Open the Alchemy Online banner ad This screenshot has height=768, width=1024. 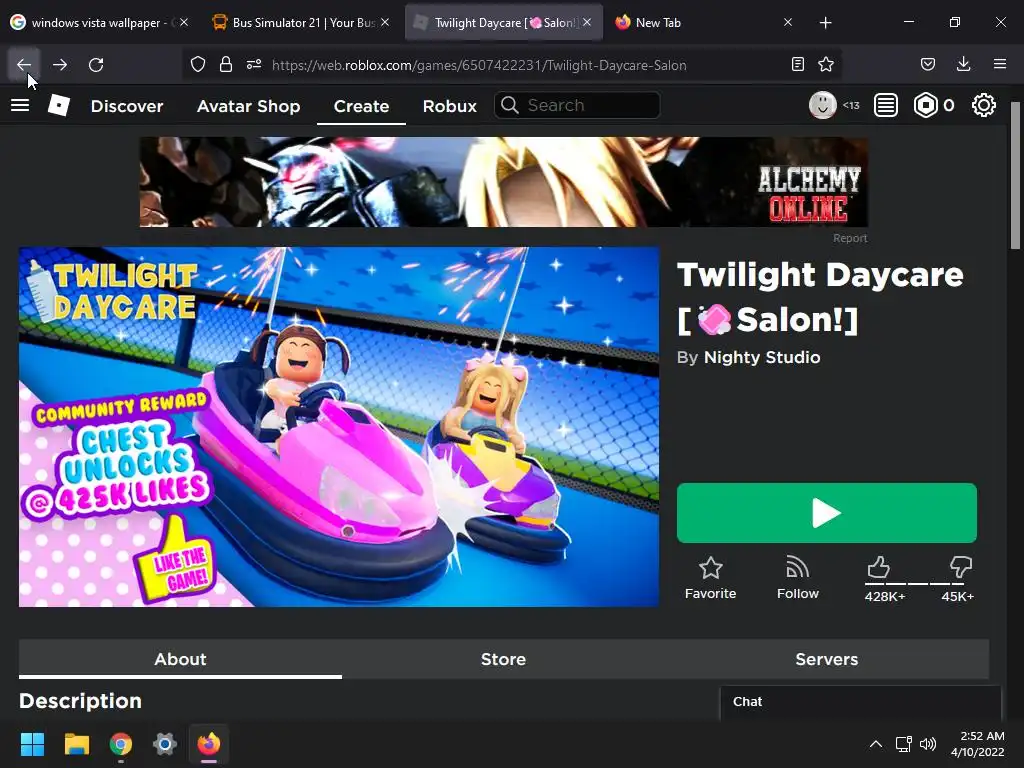pos(504,182)
